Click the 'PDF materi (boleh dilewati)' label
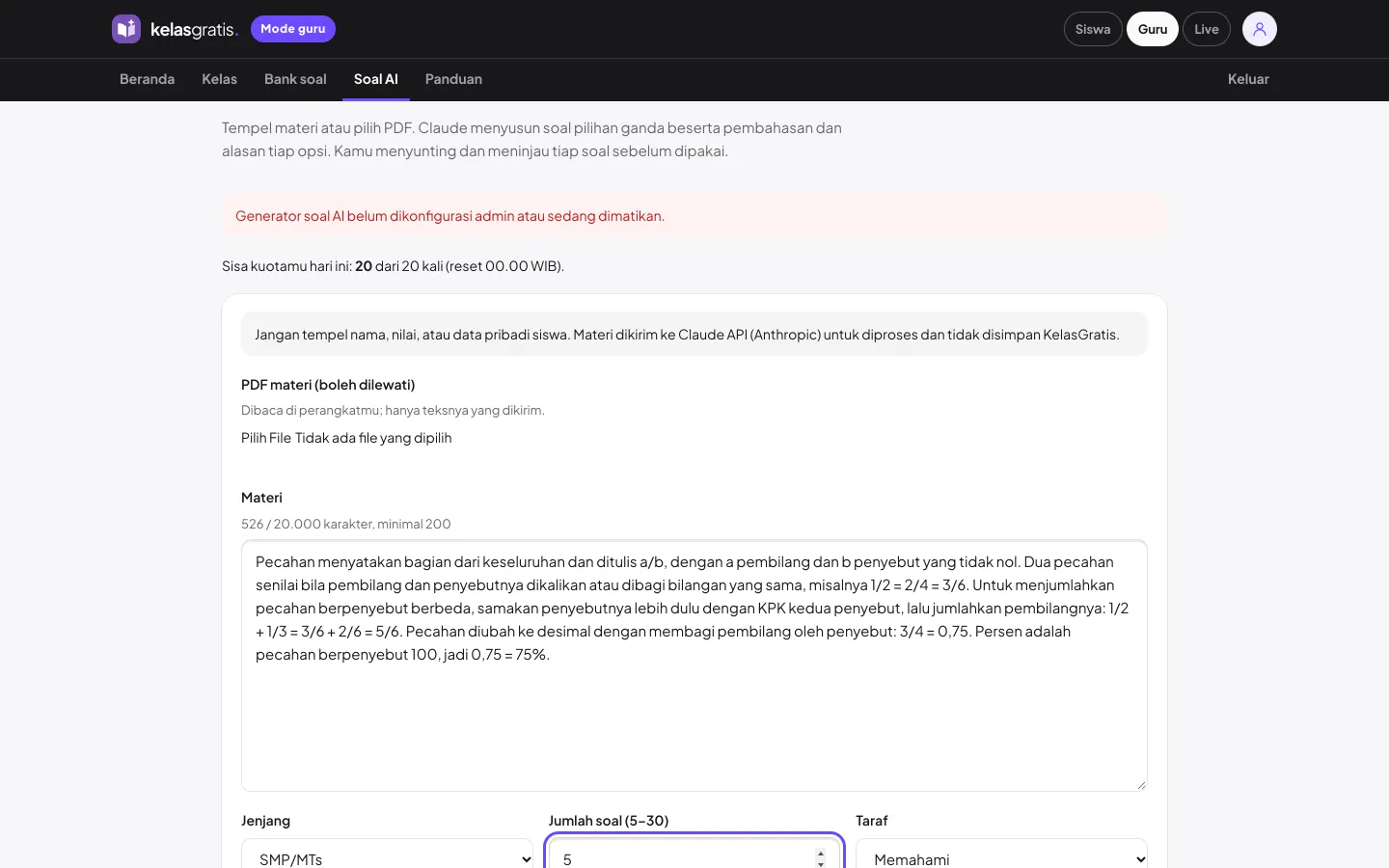The width and height of the screenshot is (1389, 868). coord(328,385)
